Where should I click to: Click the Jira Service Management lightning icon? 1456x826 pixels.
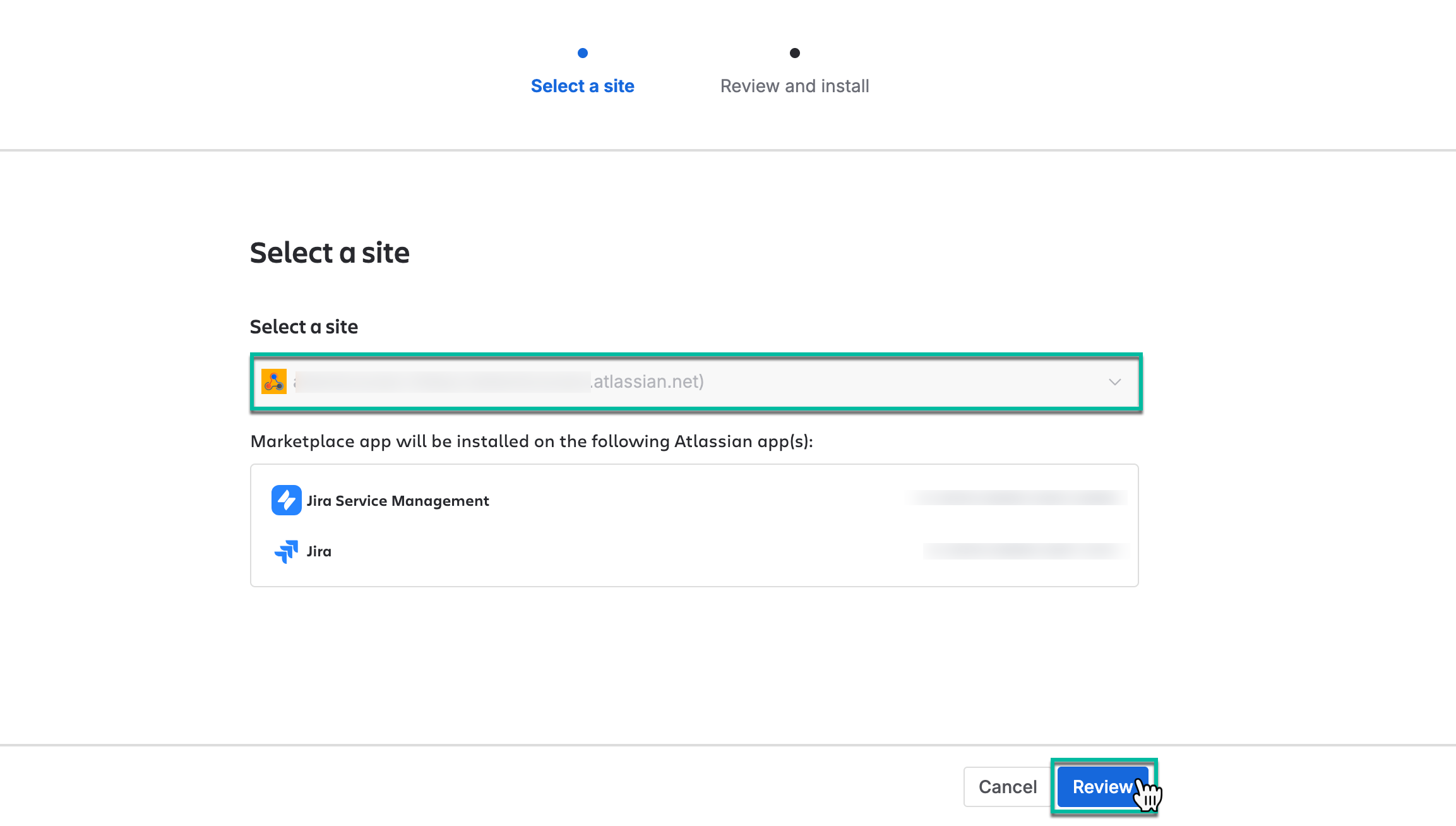pos(286,500)
